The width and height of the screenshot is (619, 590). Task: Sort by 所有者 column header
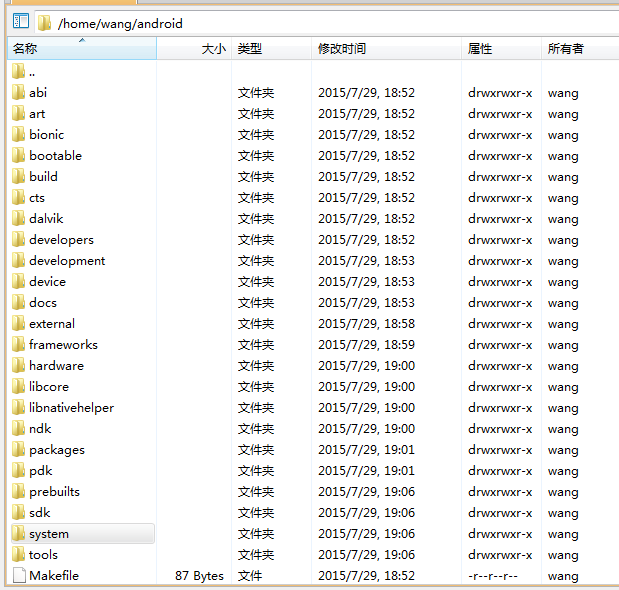coord(580,49)
